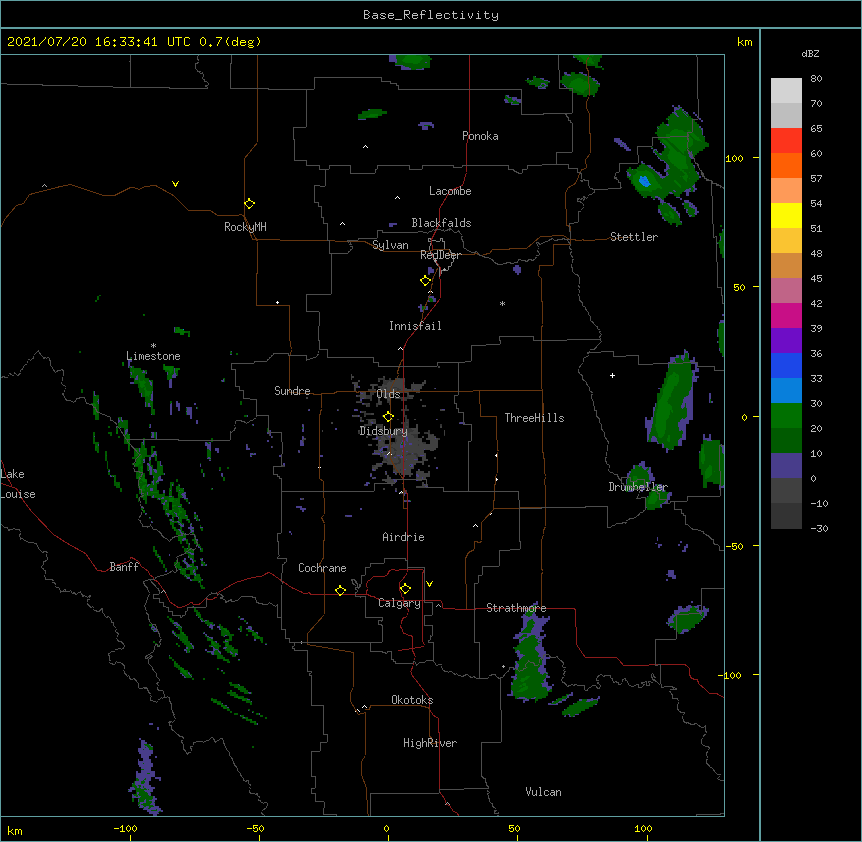
Task: Click the Didsbury town label
Action: [x=384, y=431]
